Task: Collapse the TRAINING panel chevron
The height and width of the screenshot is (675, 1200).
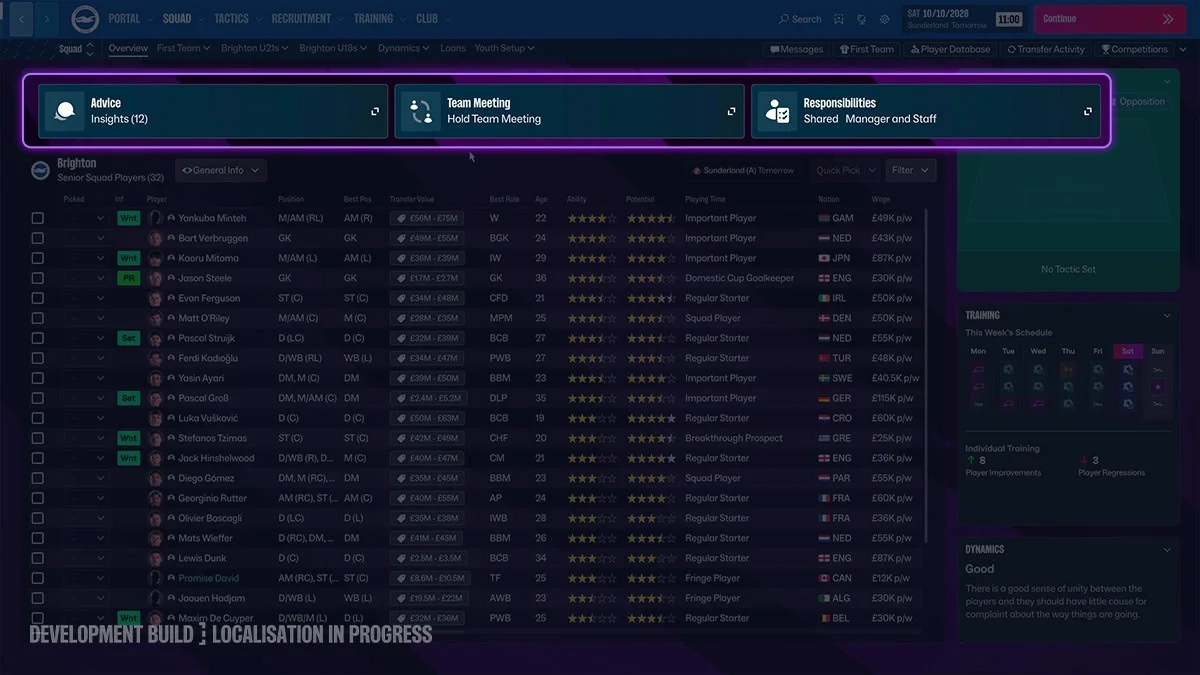Action: tap(1167, 316)
